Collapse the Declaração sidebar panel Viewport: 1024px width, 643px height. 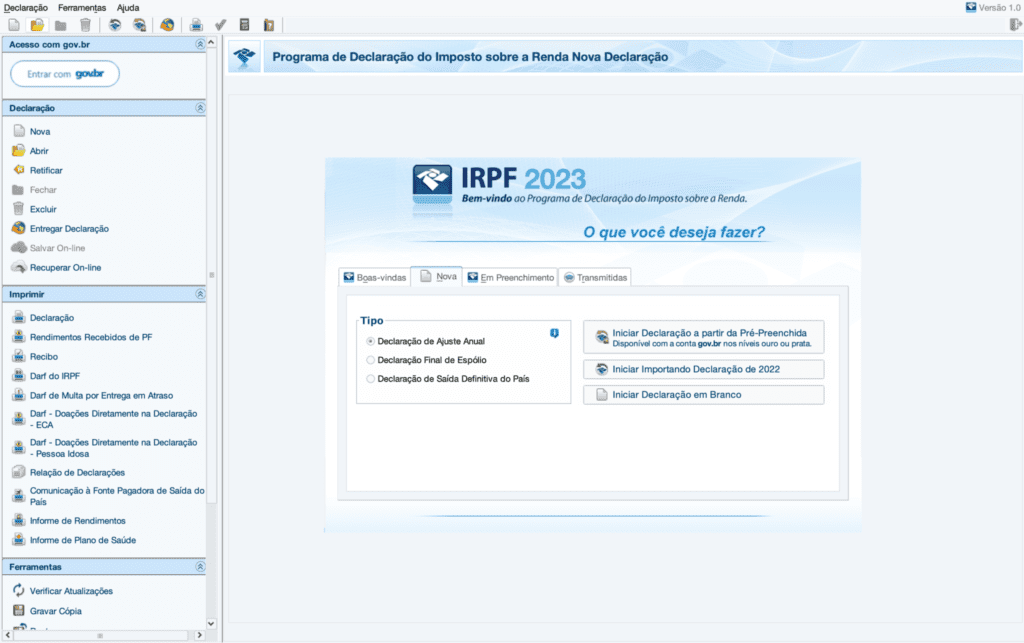pos(200,108)
